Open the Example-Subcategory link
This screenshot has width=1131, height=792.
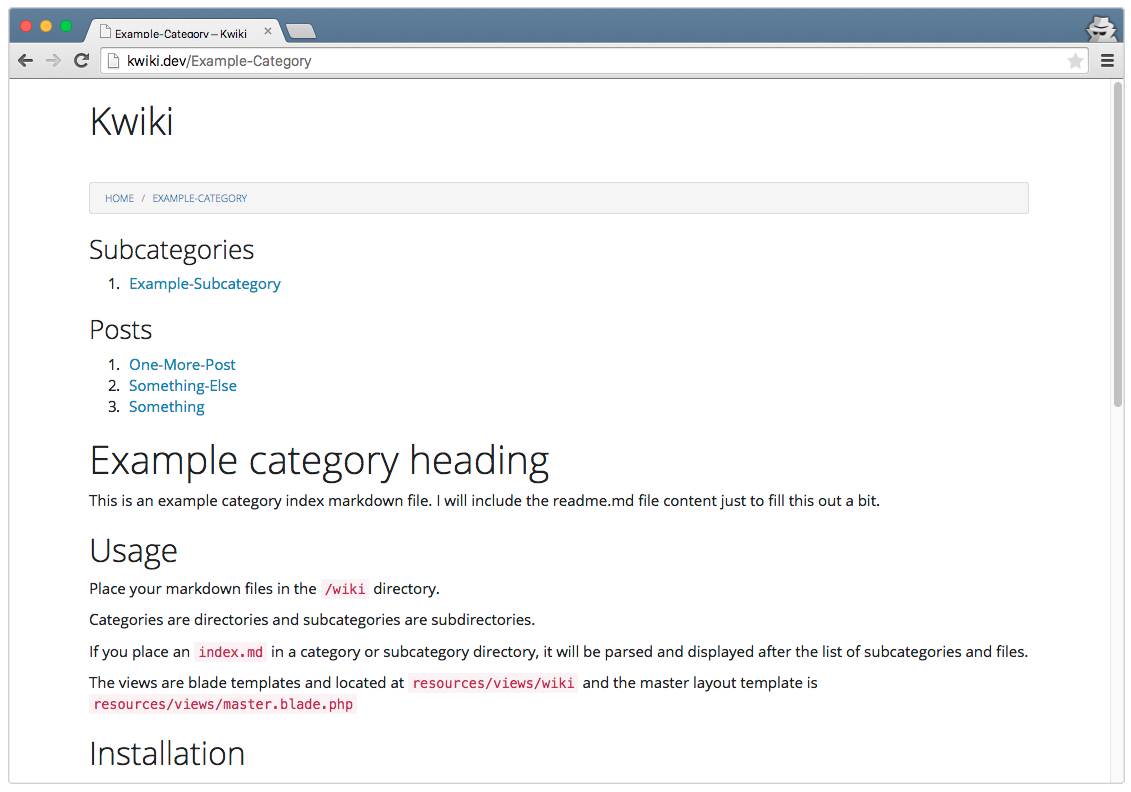[x=205, y=284]
